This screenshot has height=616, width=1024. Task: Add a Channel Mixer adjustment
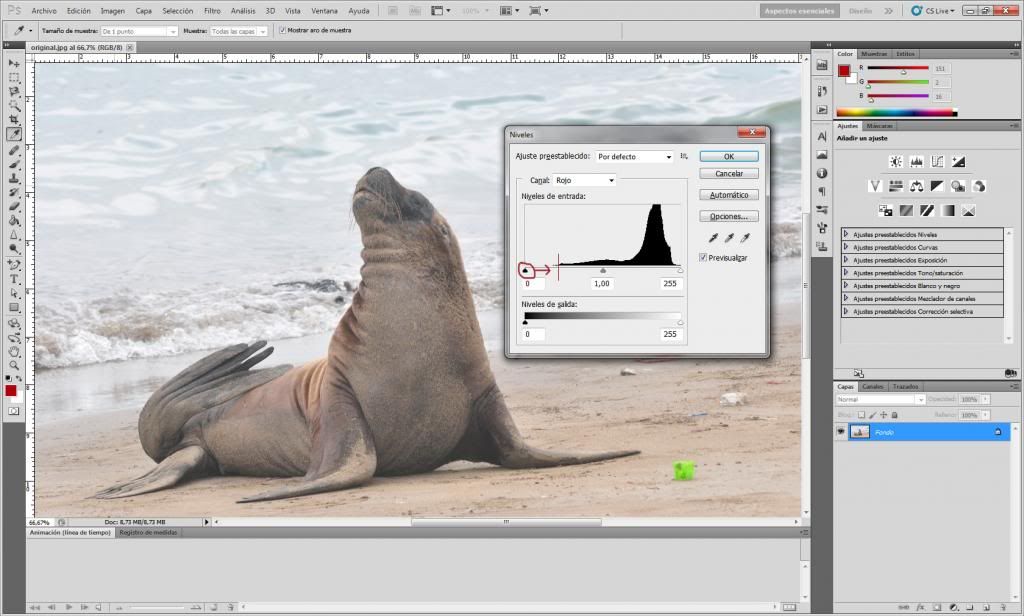click(x=978, y=186)
